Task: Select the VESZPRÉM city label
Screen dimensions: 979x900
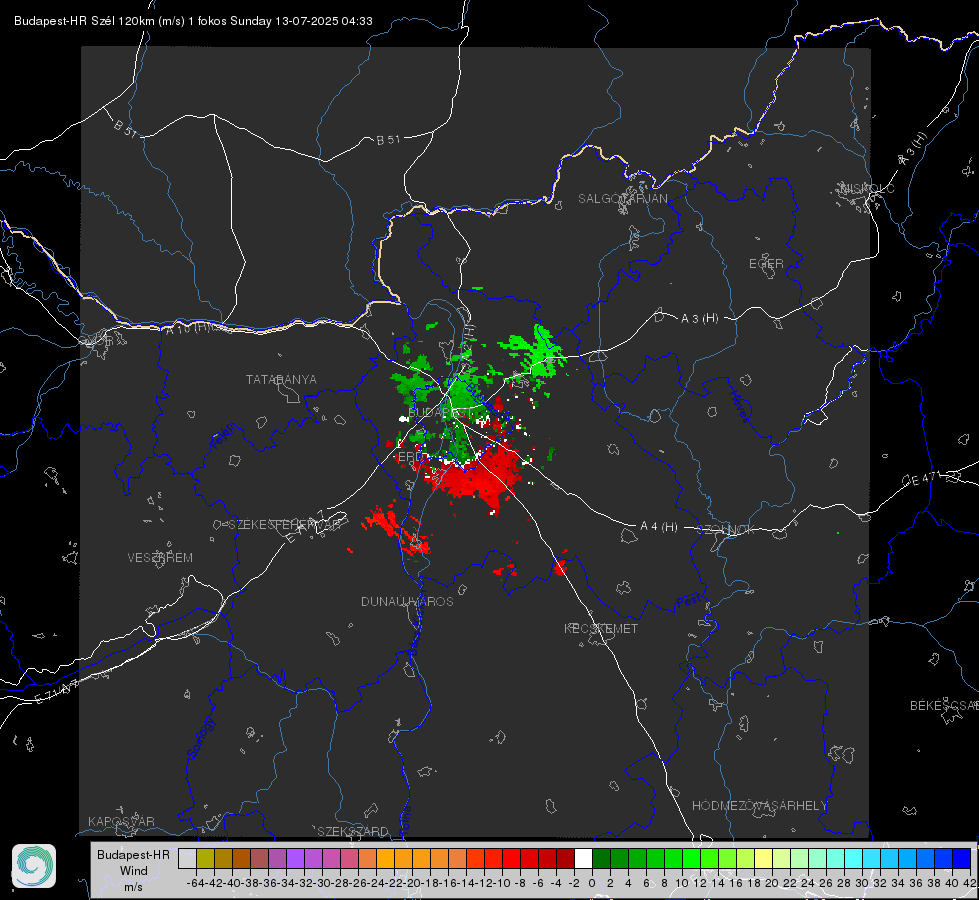Action: pyautogui.click(x=160, y=557)
